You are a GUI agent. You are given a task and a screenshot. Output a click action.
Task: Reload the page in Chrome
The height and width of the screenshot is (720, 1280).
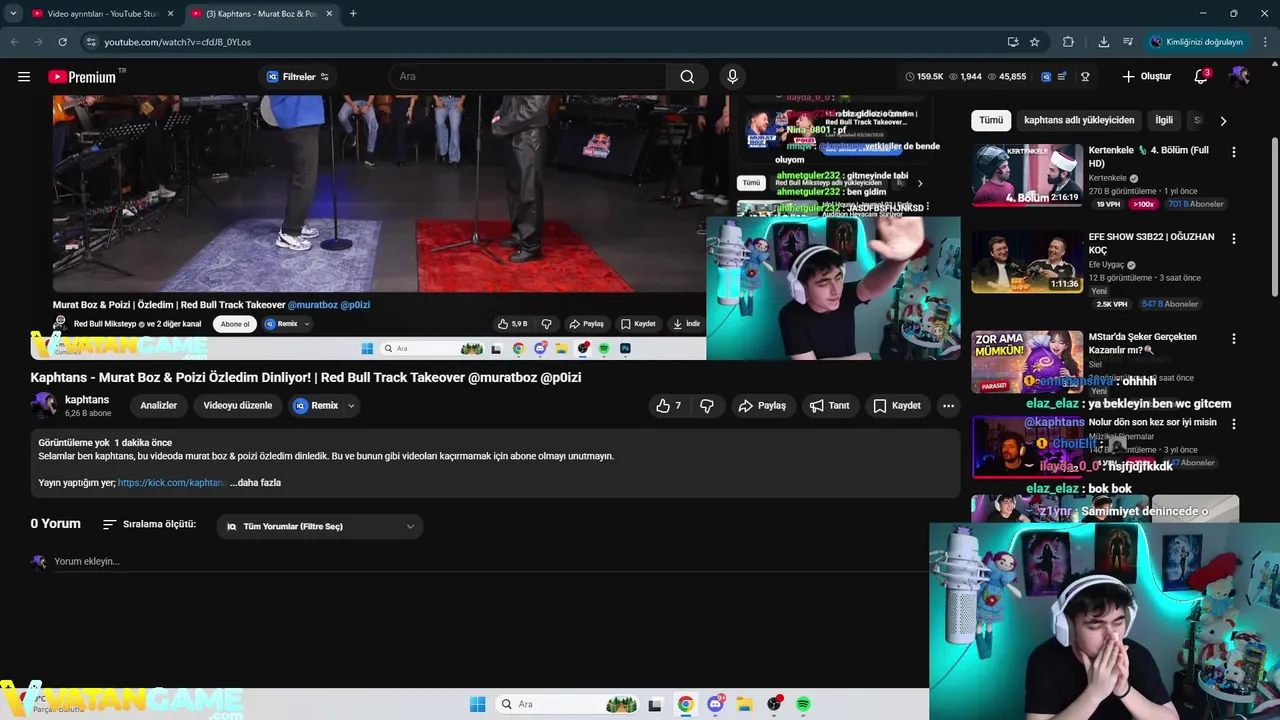coord(62,42)
